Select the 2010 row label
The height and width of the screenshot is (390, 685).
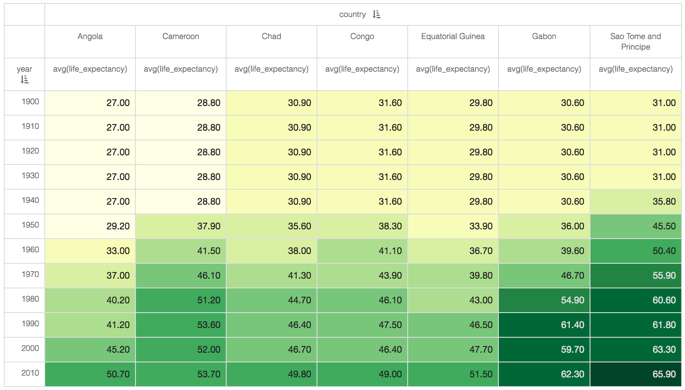pos(30,373)
